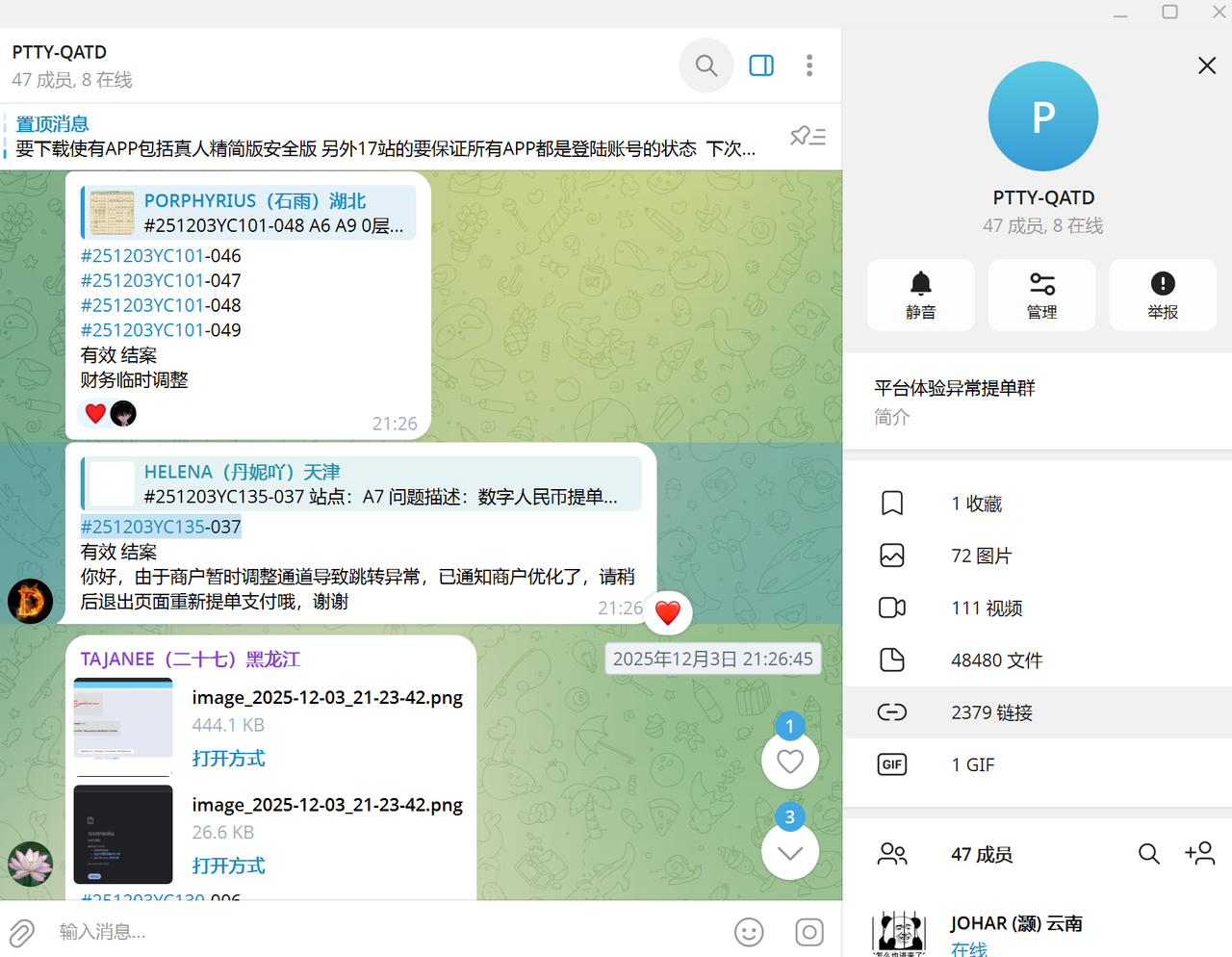1232x957 pixels.
Task: Open second image thumbnail (26.6 KB)
Action: point(123,835)
